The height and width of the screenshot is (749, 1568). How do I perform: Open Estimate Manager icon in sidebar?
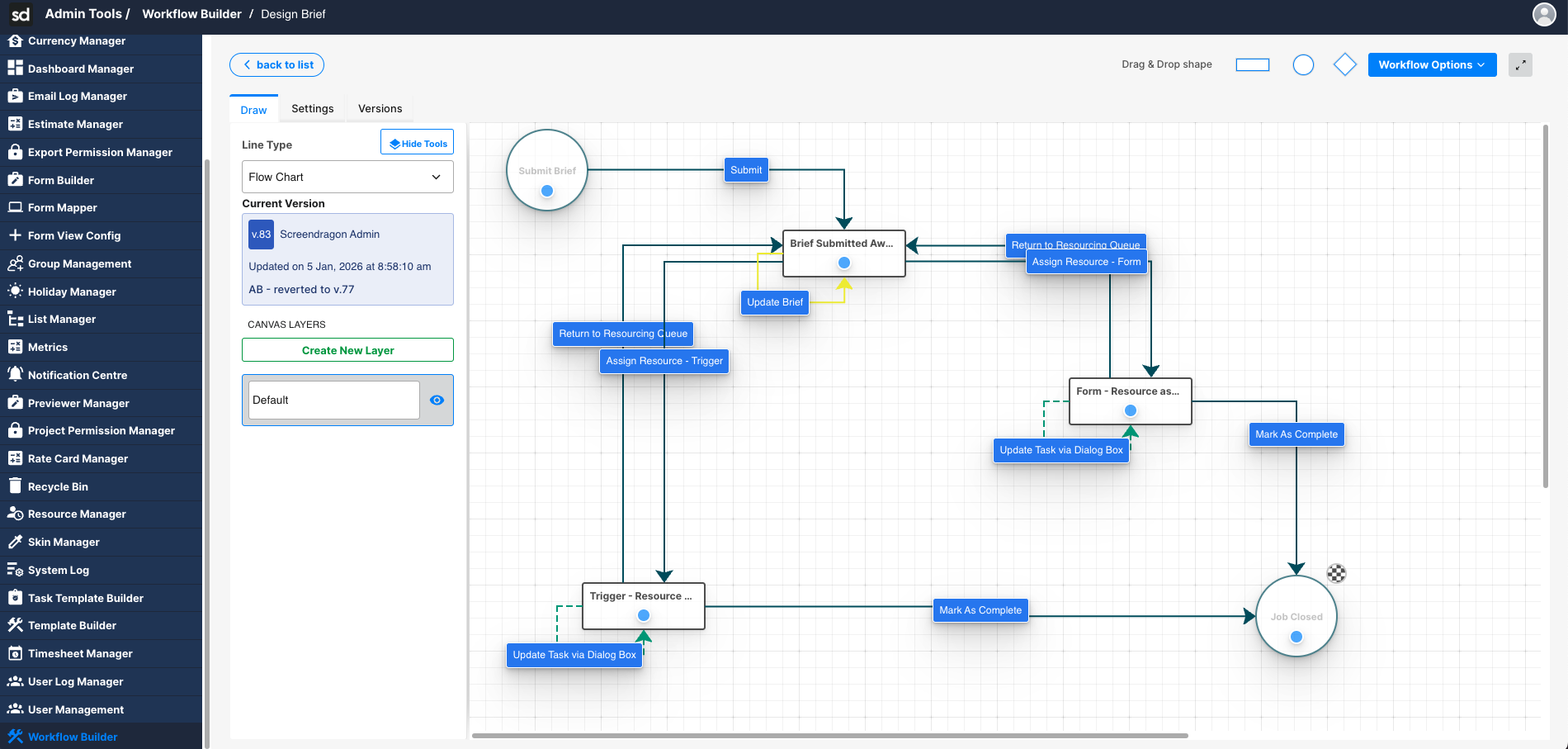(x=15, y=124)
